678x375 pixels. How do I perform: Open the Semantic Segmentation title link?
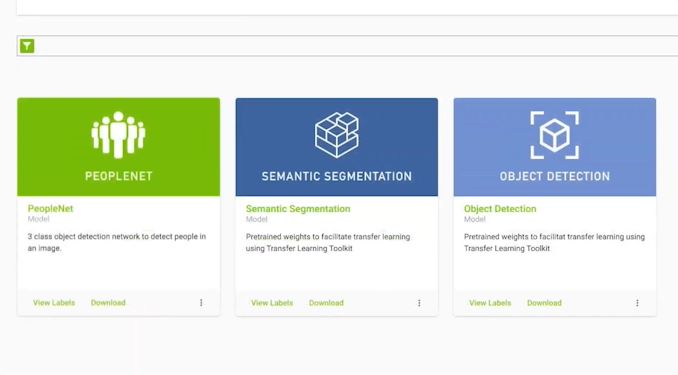coord(298,208)
